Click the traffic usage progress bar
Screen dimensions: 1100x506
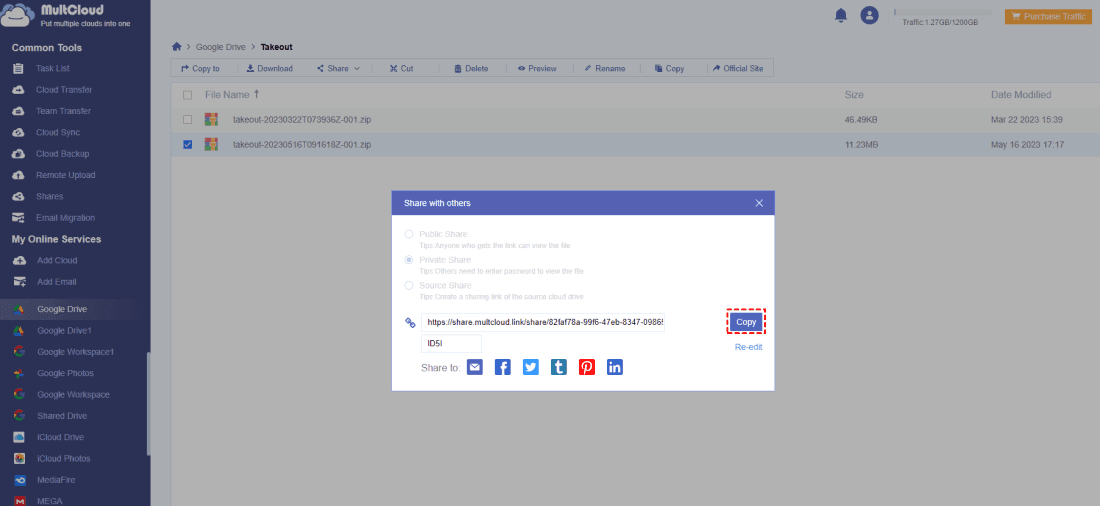point(942,12)
